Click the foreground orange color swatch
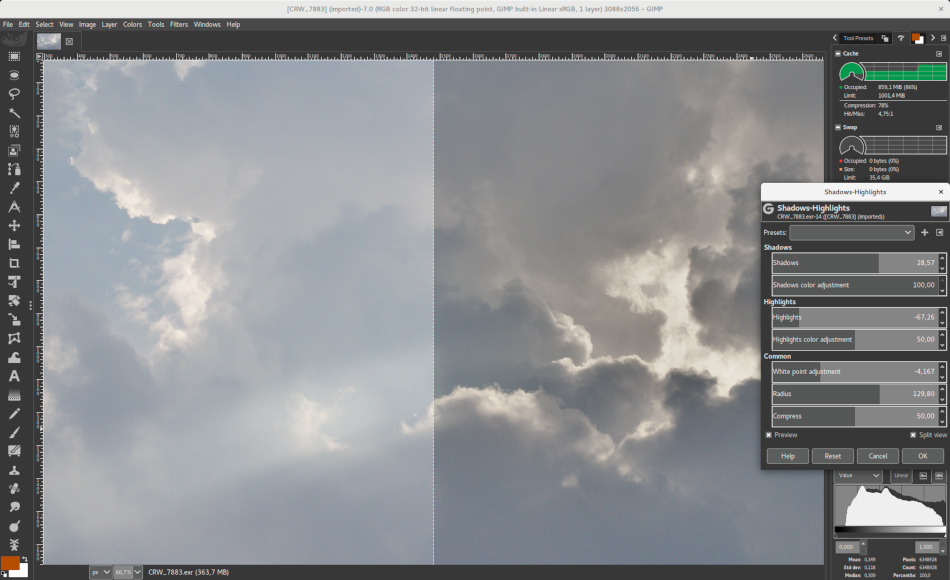 pos(10,563)
